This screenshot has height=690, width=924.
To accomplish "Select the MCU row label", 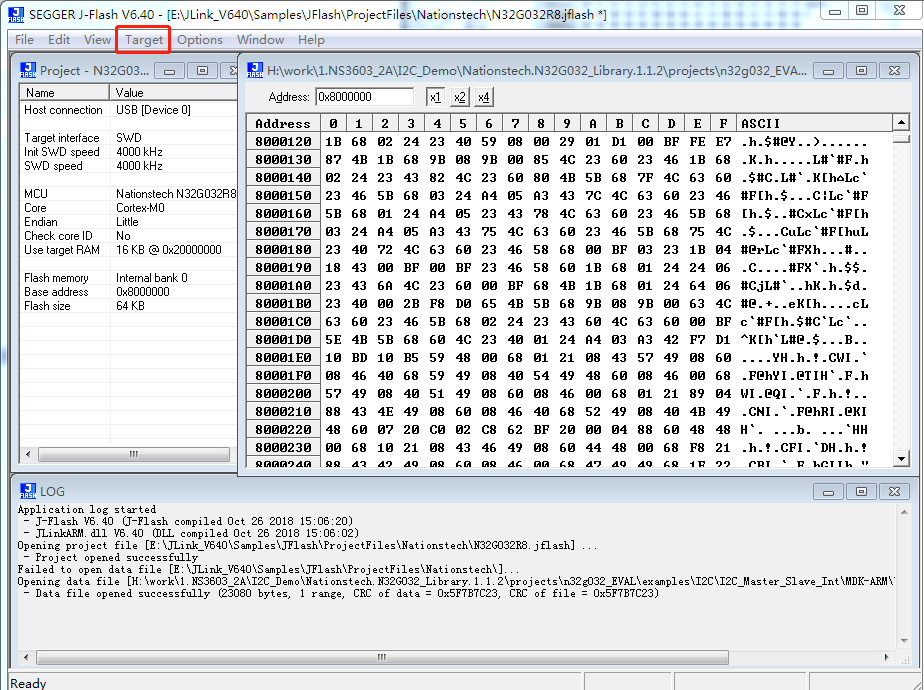I will click(x=36, y=194).
